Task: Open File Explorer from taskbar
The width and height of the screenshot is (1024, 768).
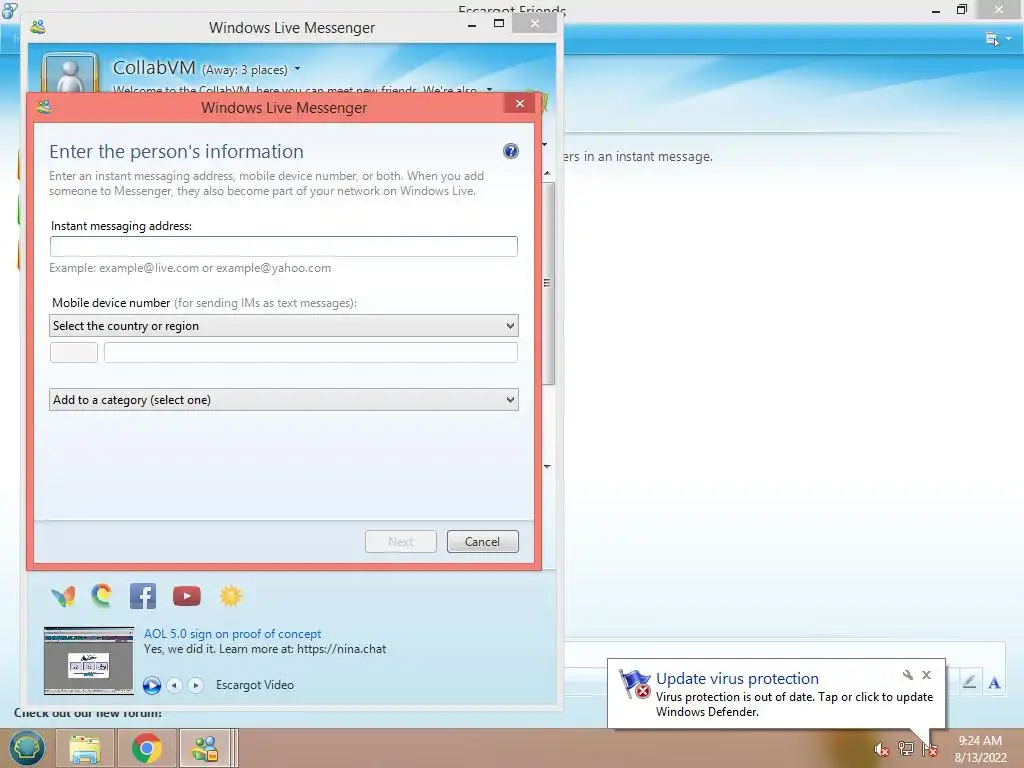Action: point(85,748)
